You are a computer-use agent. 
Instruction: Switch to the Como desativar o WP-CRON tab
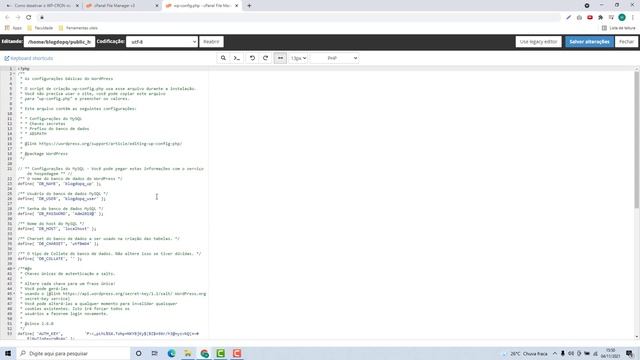coord(42,6)
